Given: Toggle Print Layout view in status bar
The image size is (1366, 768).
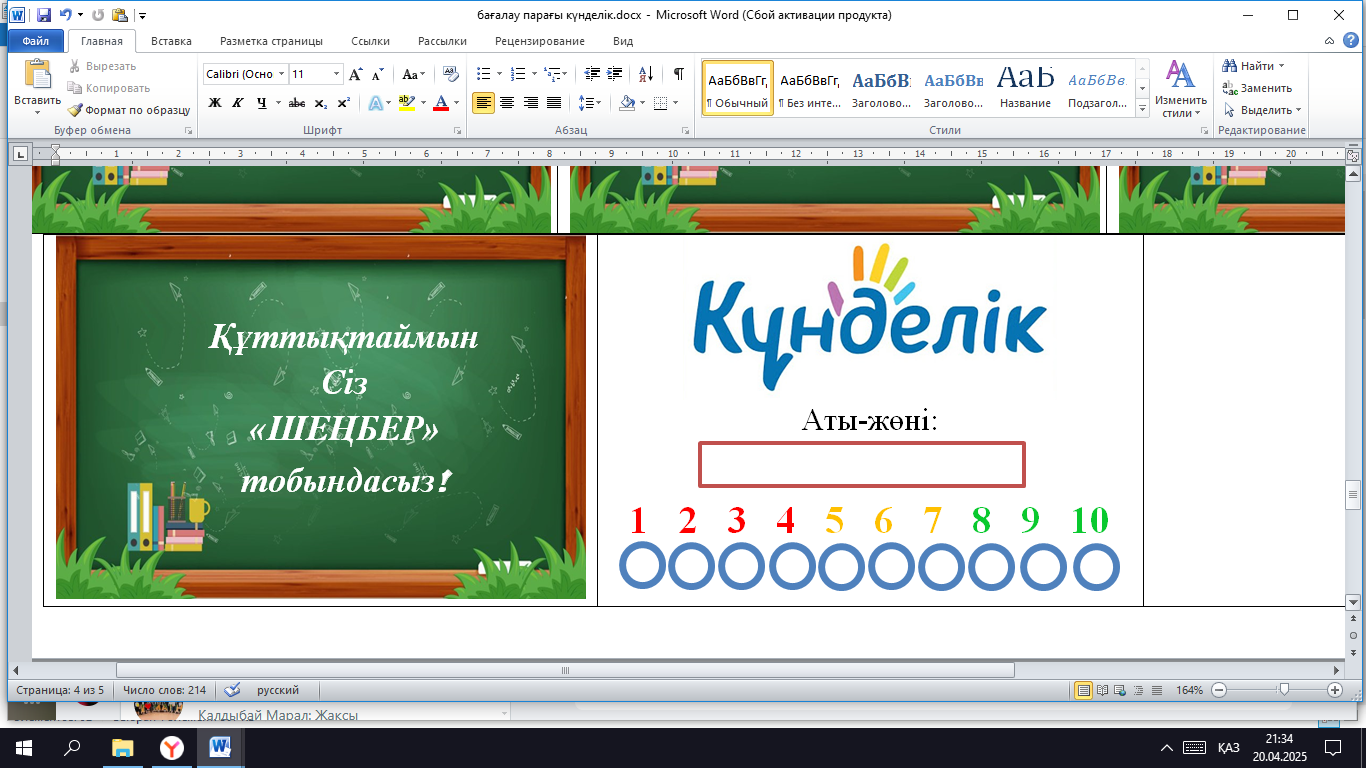Looking at the screenshot, I should pos(1083,690).
